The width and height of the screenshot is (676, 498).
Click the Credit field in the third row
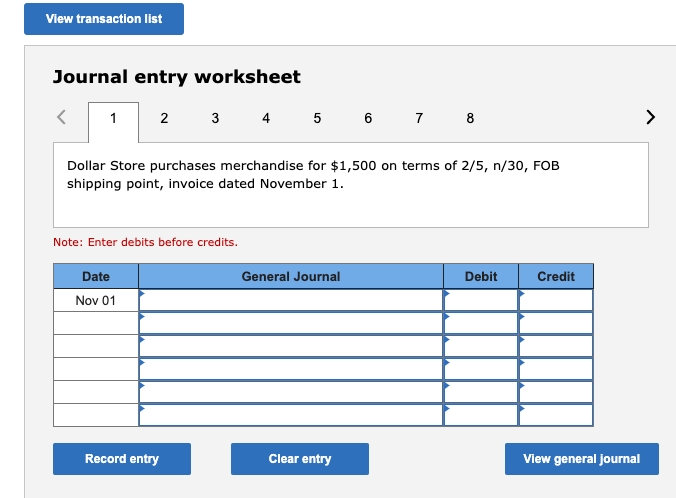(x=556, y=346)
